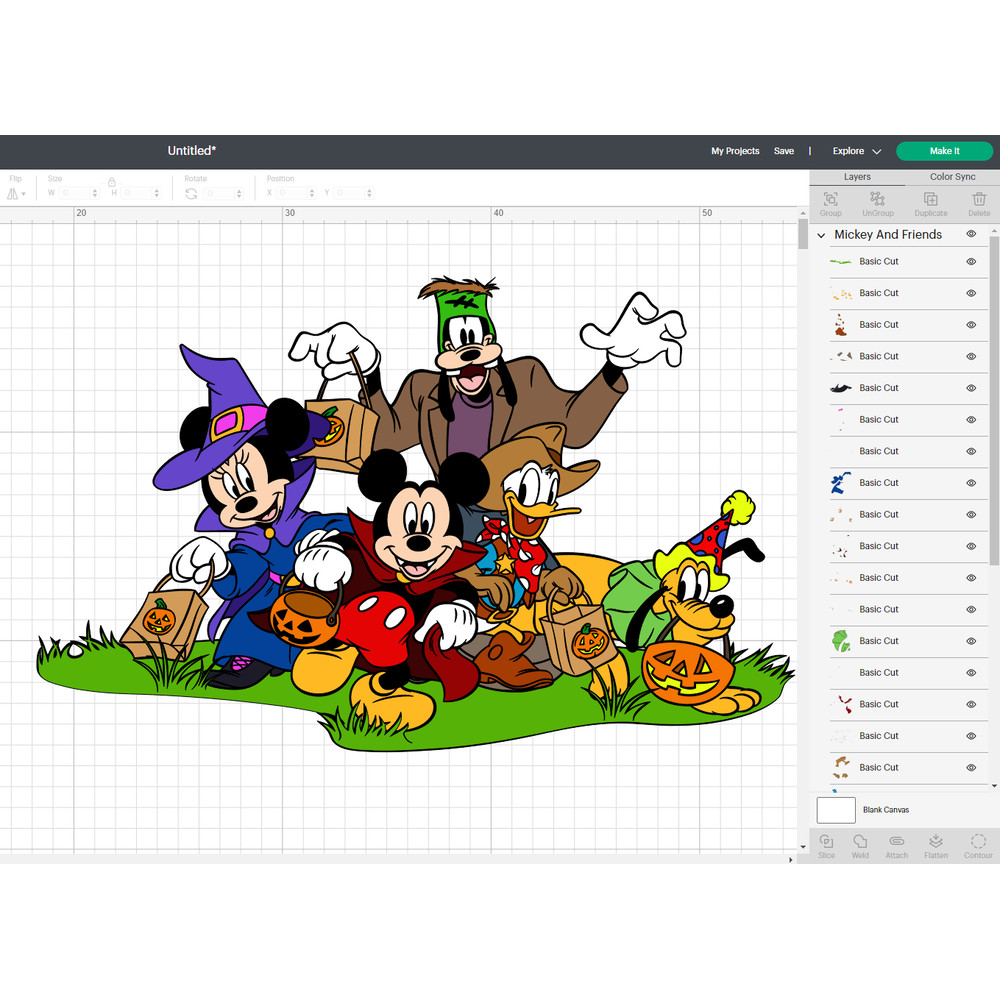Select the Layers tab
This screenshot has height=1000, width=1000.
click(x=857, y=176)
